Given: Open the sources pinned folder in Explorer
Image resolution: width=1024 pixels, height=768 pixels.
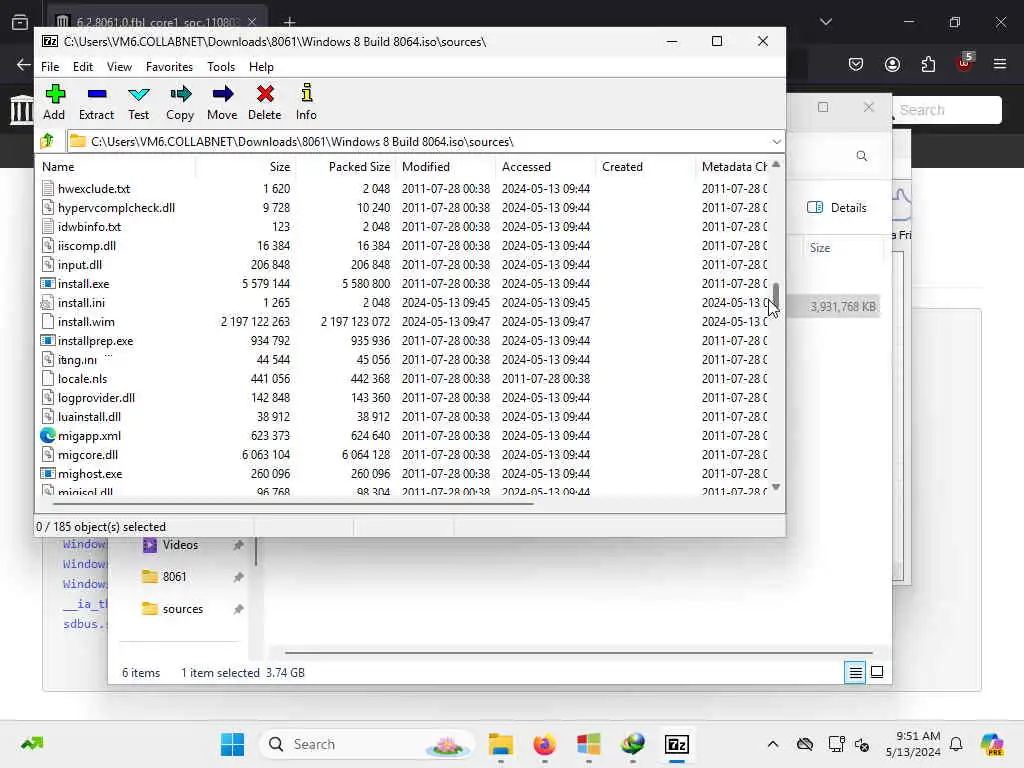Looking at the screenshot, I should tap(184, 609).
